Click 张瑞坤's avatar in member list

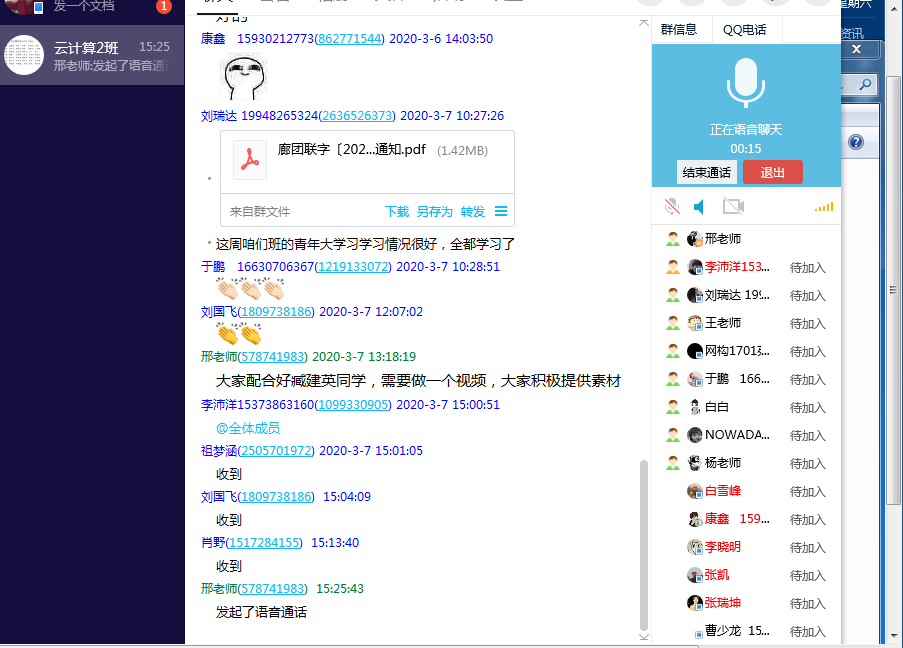695,603
